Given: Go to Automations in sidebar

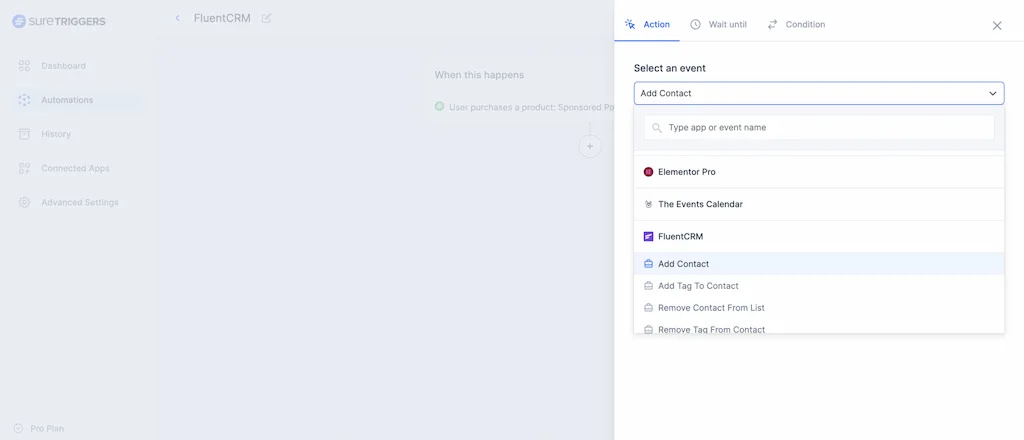Looking at the screenshot, I should pyautogui.click(x=67, y=100).
